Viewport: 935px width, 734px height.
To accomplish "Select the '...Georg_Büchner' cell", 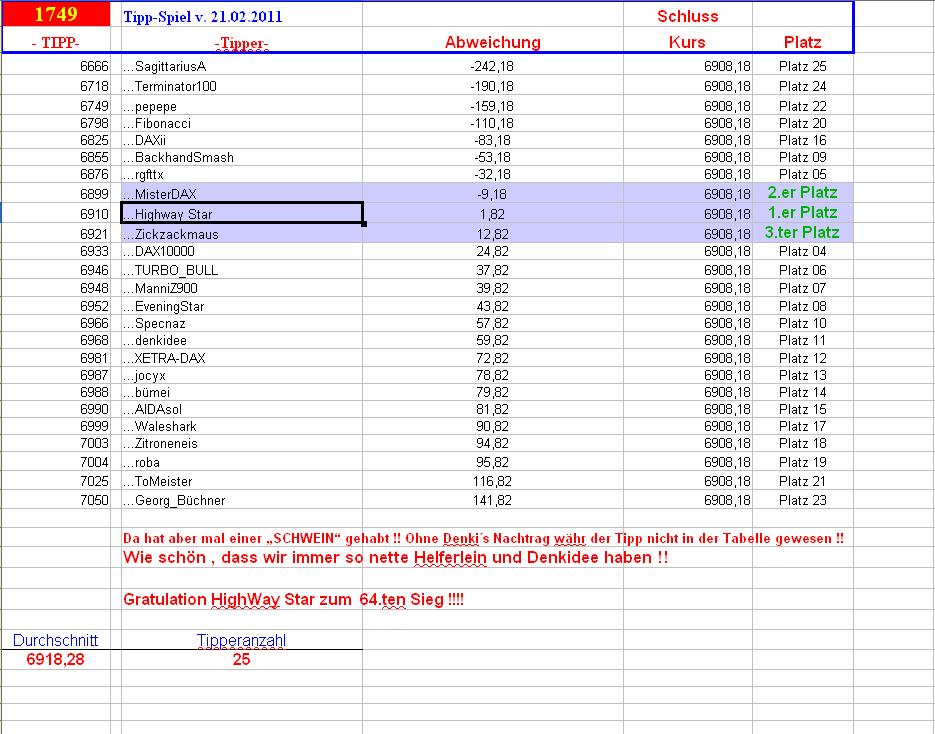I will (242, 500).
